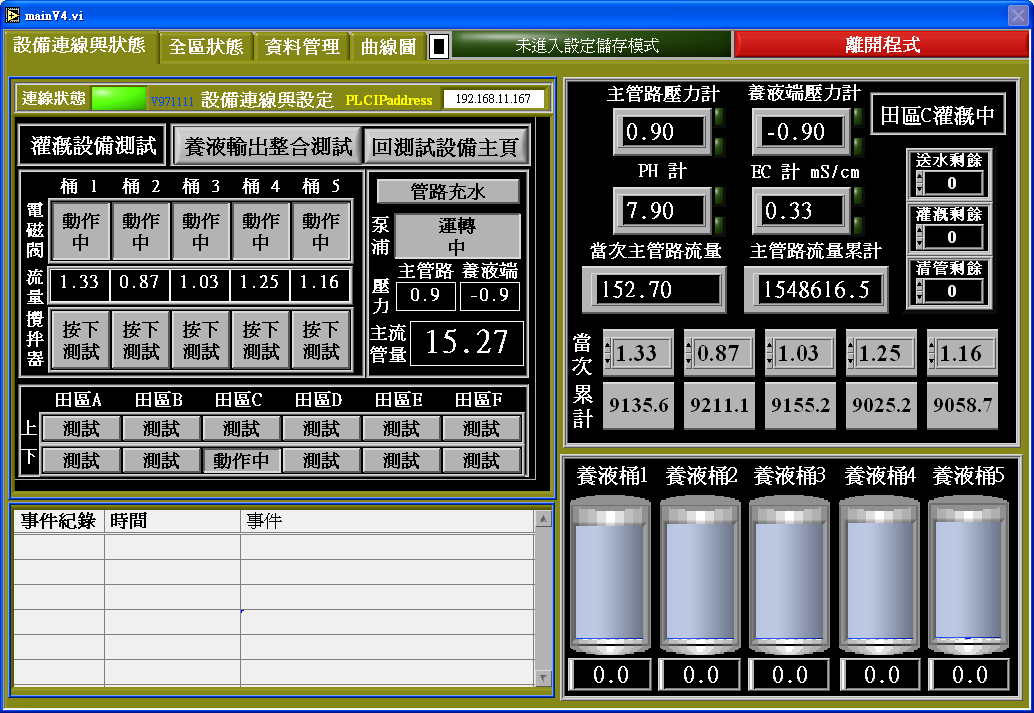Click the small black square after 曲線圖 tab
Screen dimensions: 1034x713
point(440,46)
